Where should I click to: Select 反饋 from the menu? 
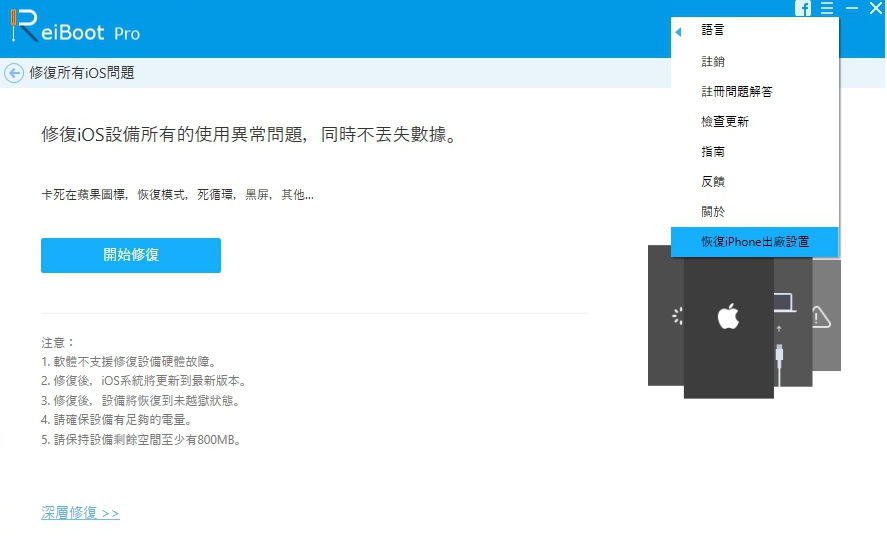click(x=755, y=181)
